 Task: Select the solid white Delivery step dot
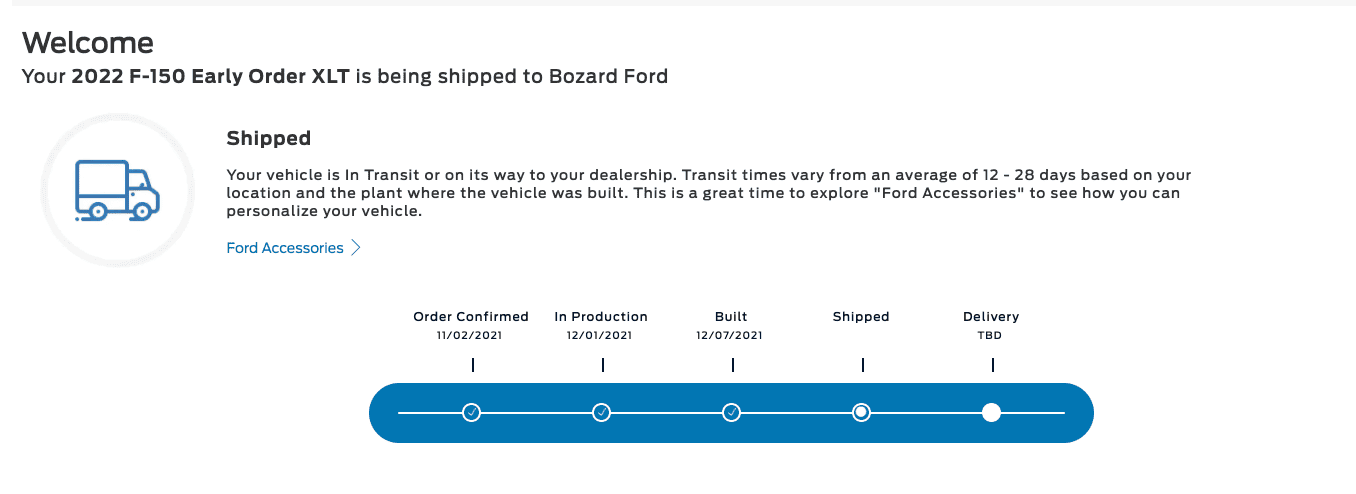coord(991,412)
